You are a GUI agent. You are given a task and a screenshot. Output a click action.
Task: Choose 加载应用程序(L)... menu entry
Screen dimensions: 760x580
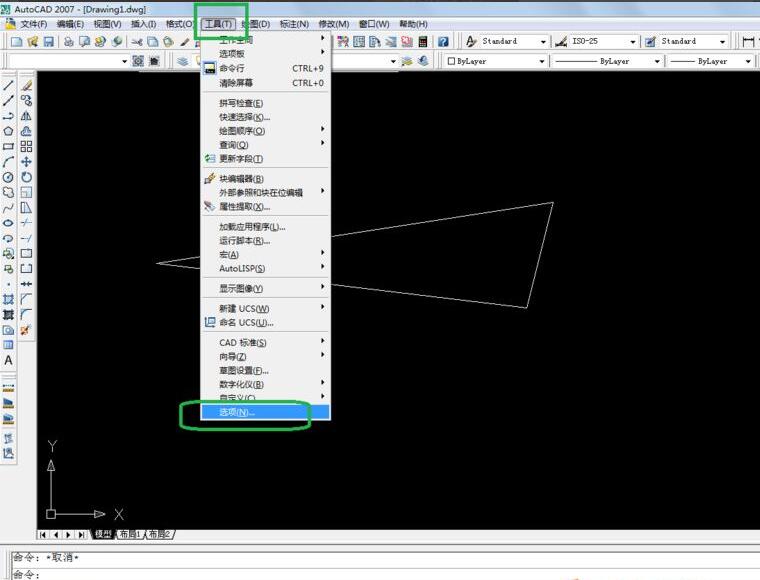coord(265,227)
